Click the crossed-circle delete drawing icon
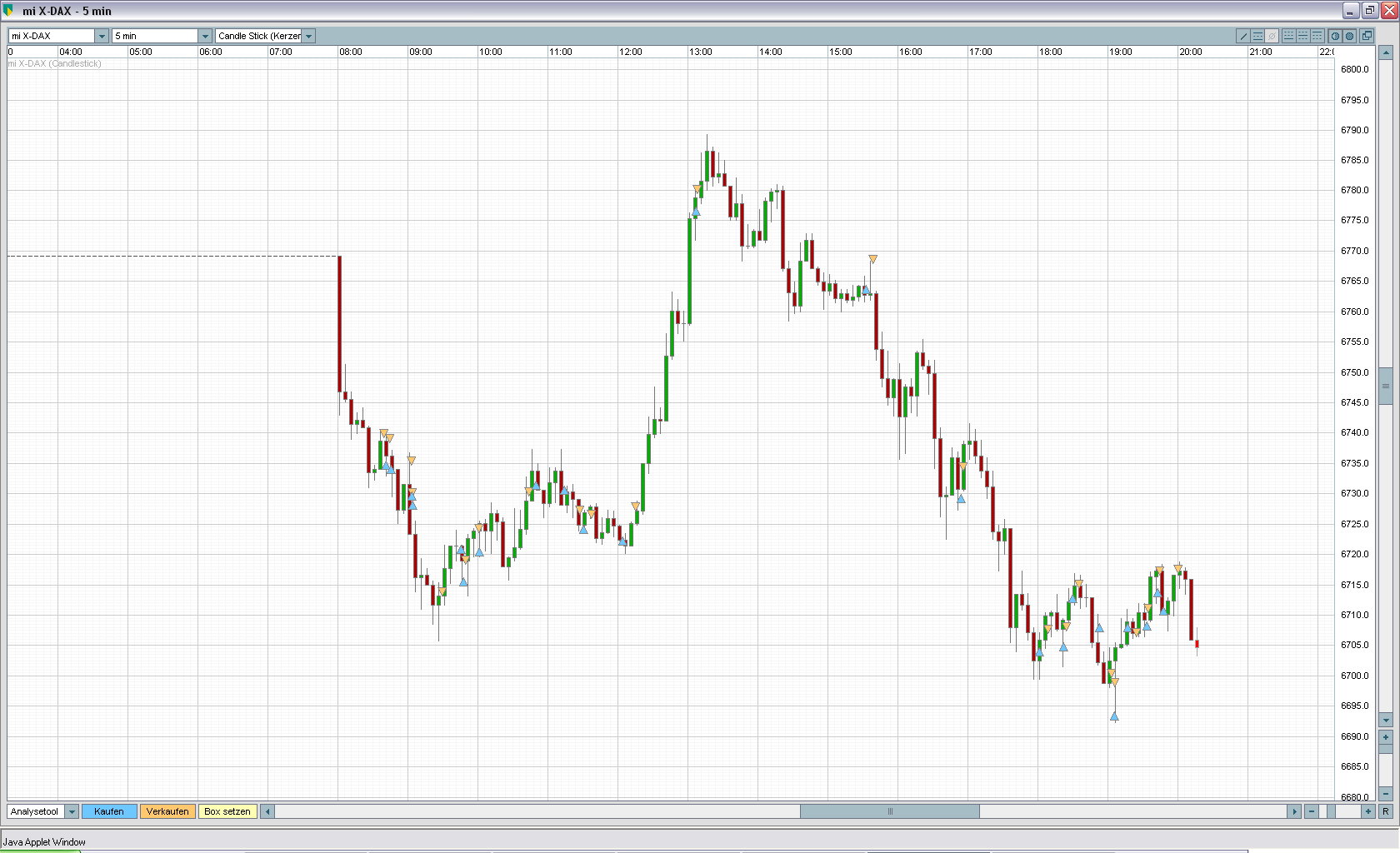Screen dimensions: 1400x853 (1272, 36)
